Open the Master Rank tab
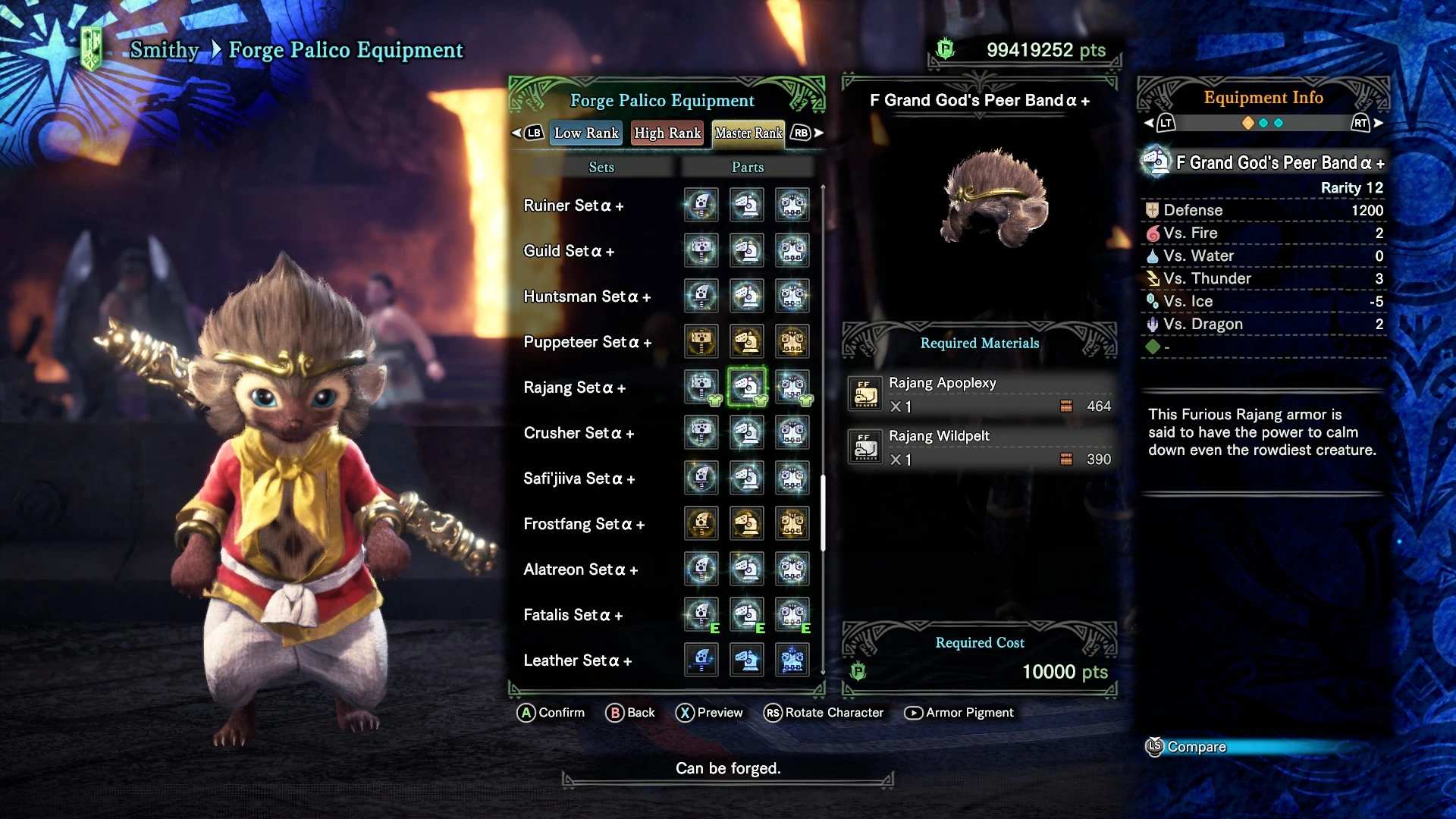The width and height of the screenshot is (1456, 819). coord(748,133)
